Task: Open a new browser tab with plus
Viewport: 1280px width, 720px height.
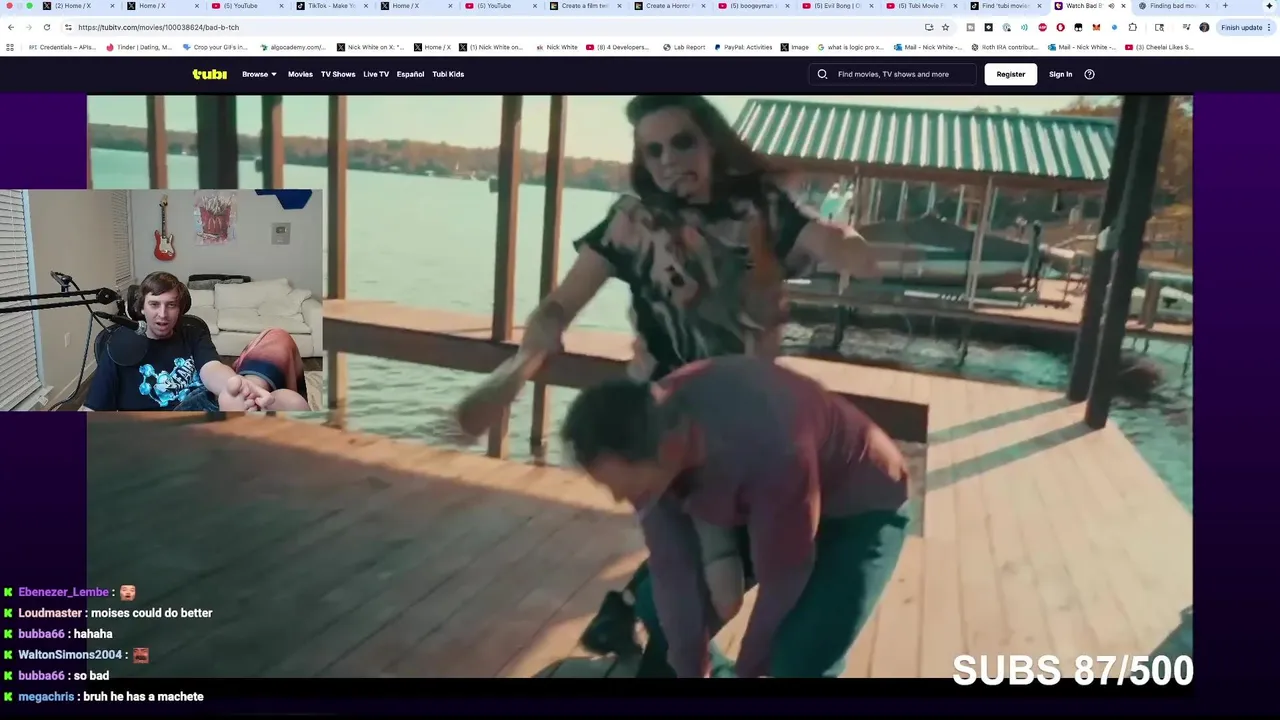Action: point(1225,6)
